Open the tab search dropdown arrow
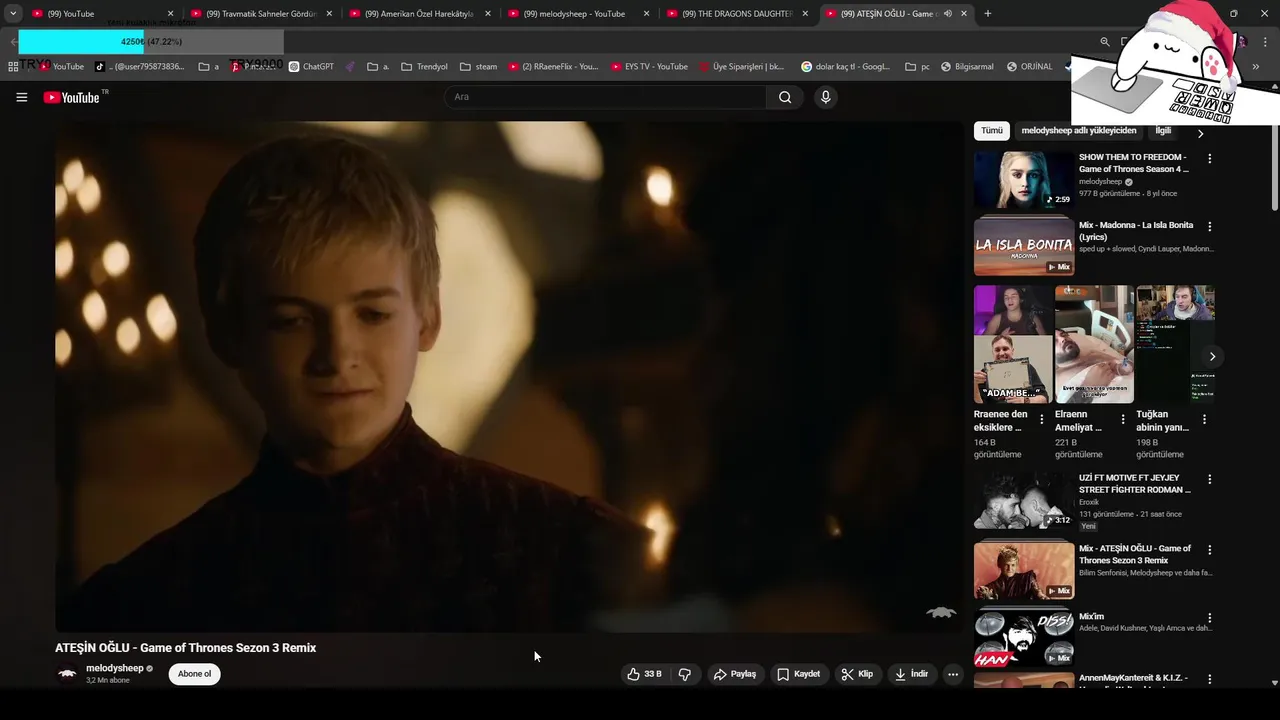Image resolution: width=1280 pixels, height=720 pixels. pyautogui.click(x=13, y=14)
